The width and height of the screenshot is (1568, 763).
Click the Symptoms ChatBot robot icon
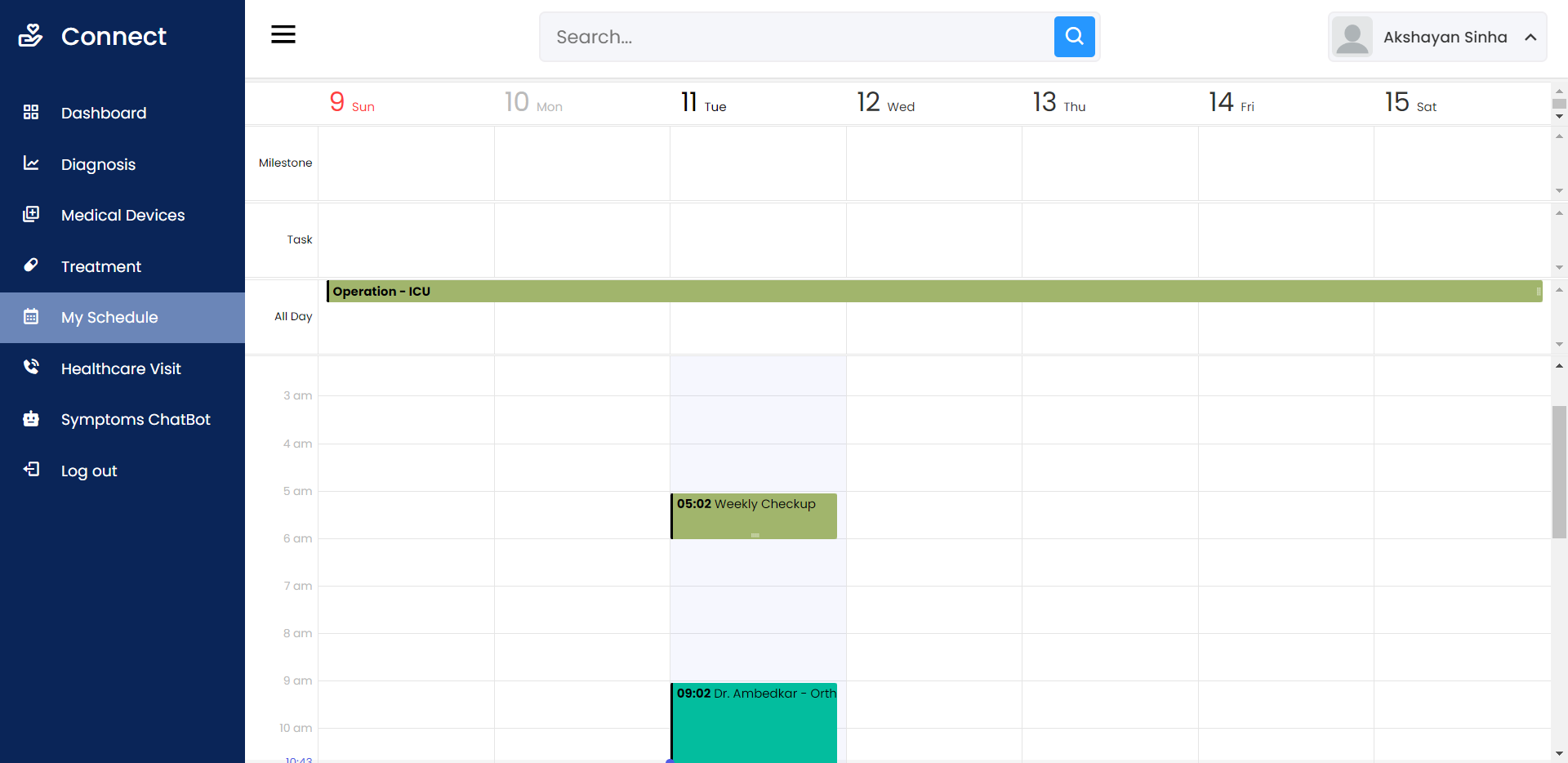[31, 418]
